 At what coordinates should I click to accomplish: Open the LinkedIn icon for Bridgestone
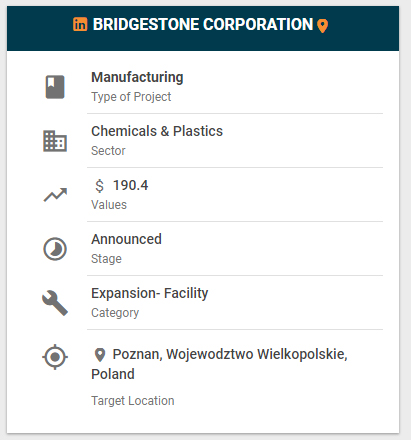click(x=80, y=24)
